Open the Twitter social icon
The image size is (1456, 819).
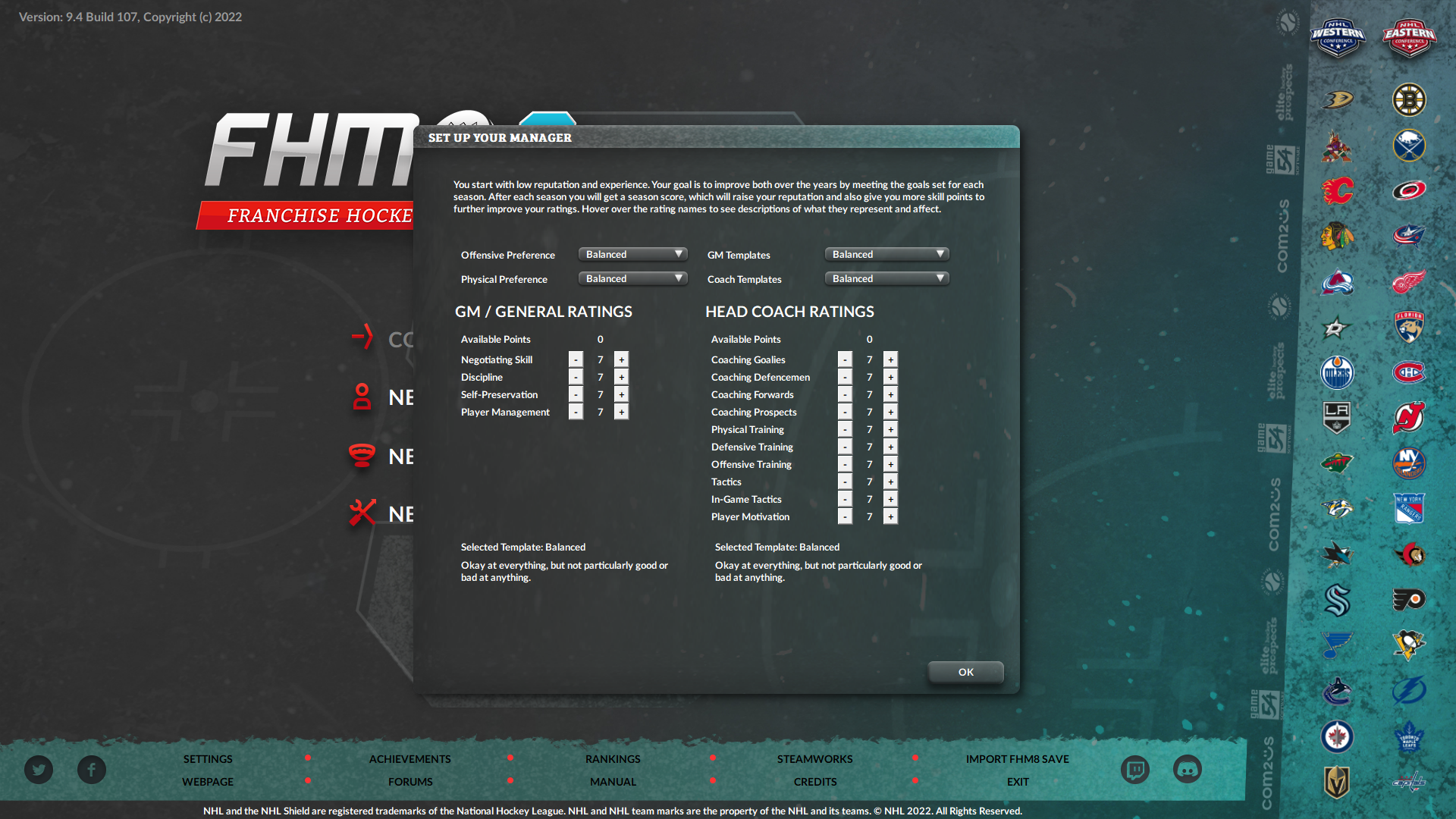click(39, 770)
